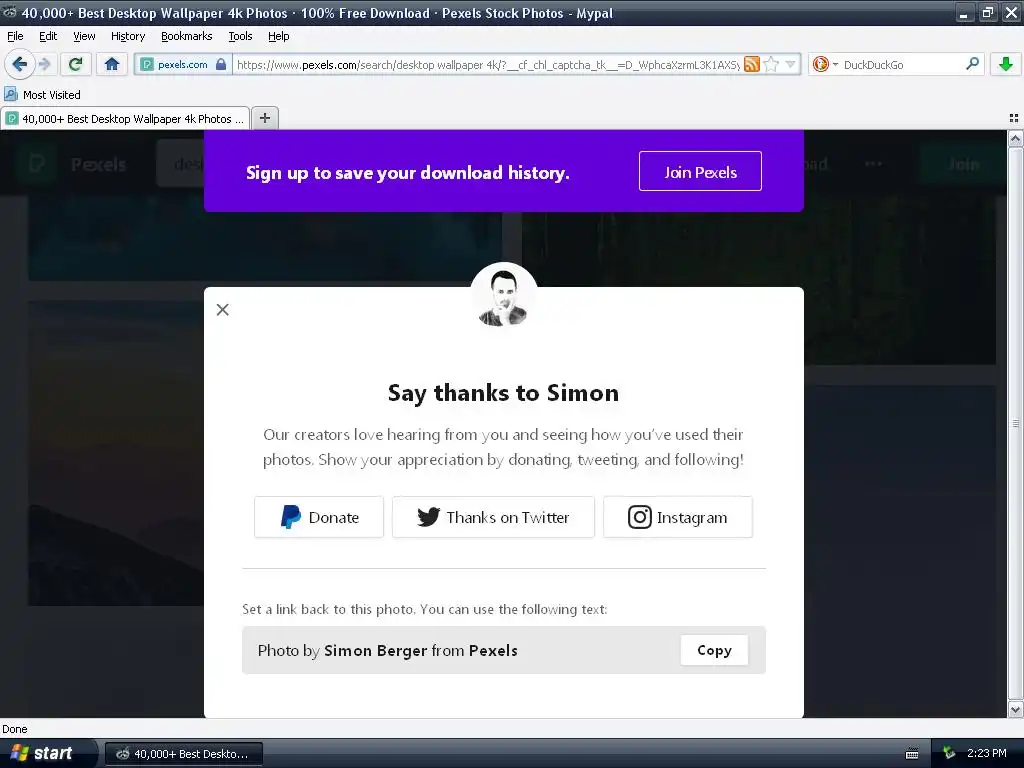Click Simon's profile avatar
This screenshot has height=768, width=1024.
pos(504,296)
